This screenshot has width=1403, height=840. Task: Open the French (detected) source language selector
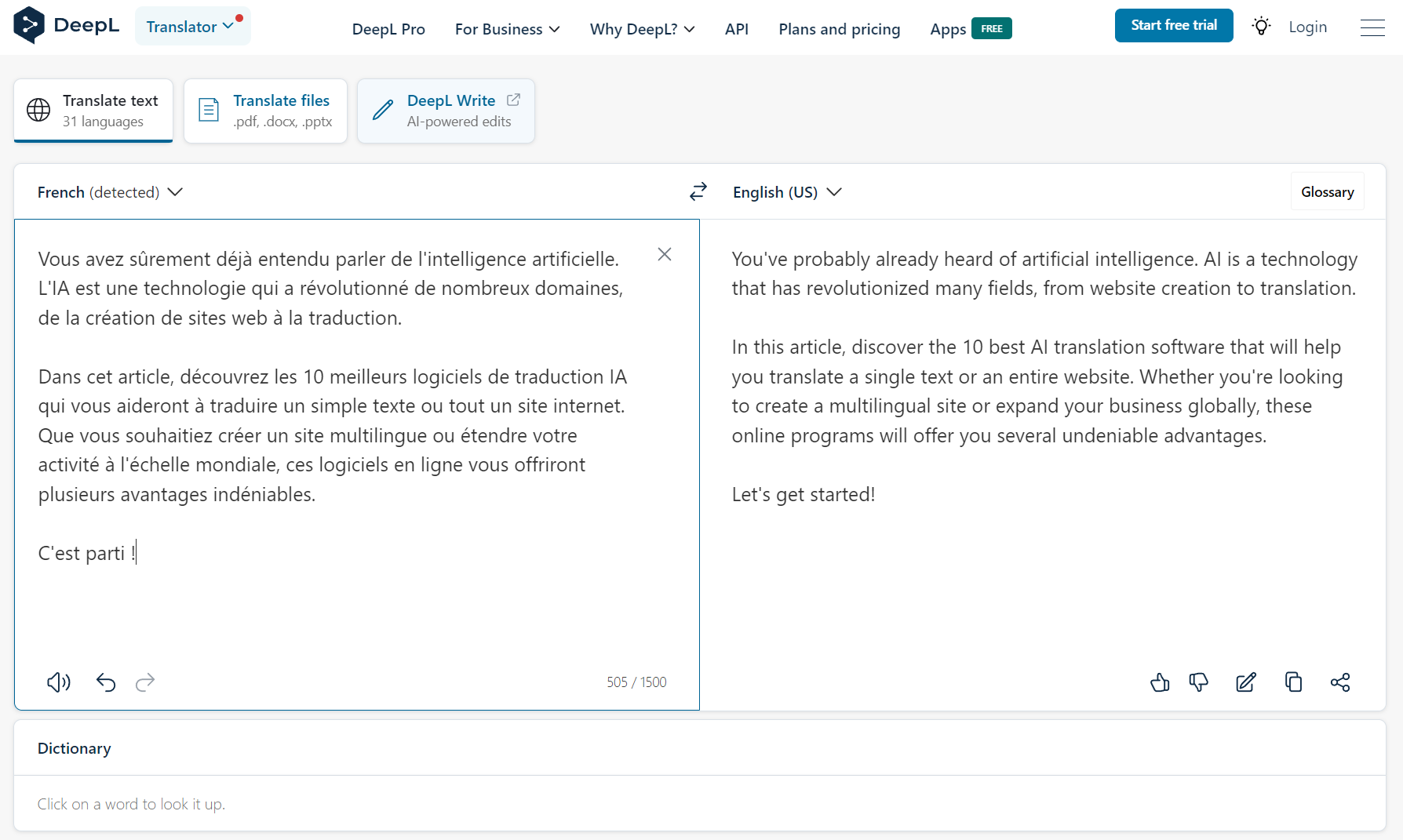pos(110,192)
